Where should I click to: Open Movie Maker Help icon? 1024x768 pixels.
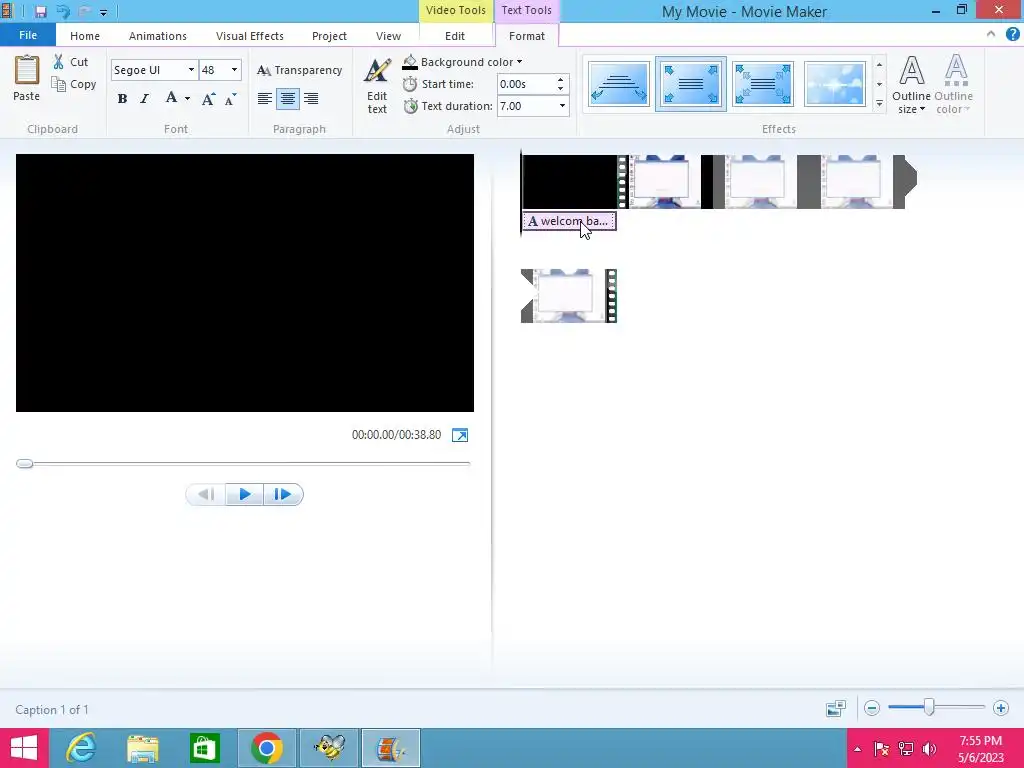[x=1012, y=34]
